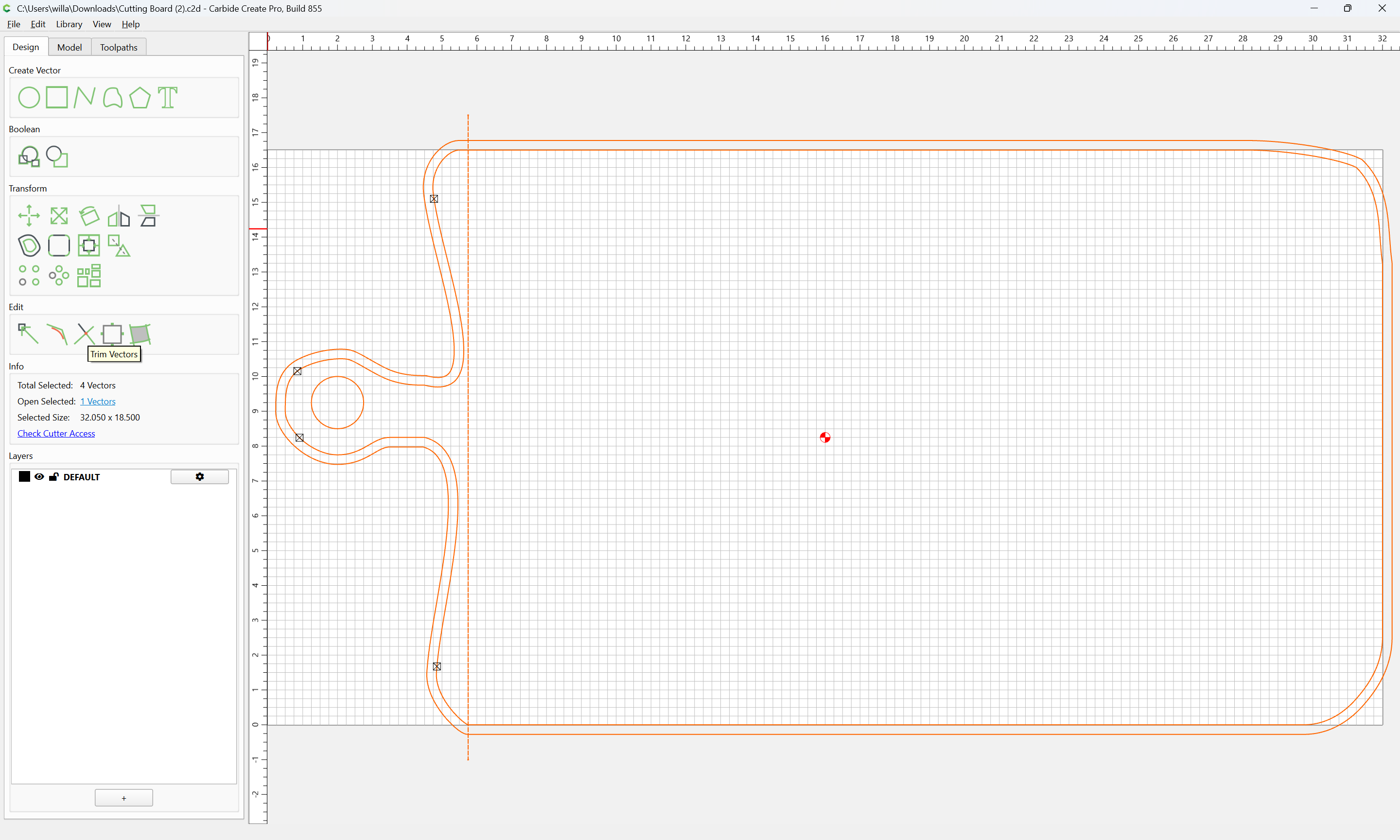The width and height of the screenshot is (1400, 840).
Task: Open DEFAULT layer settings gear
Action: point(200,476)
